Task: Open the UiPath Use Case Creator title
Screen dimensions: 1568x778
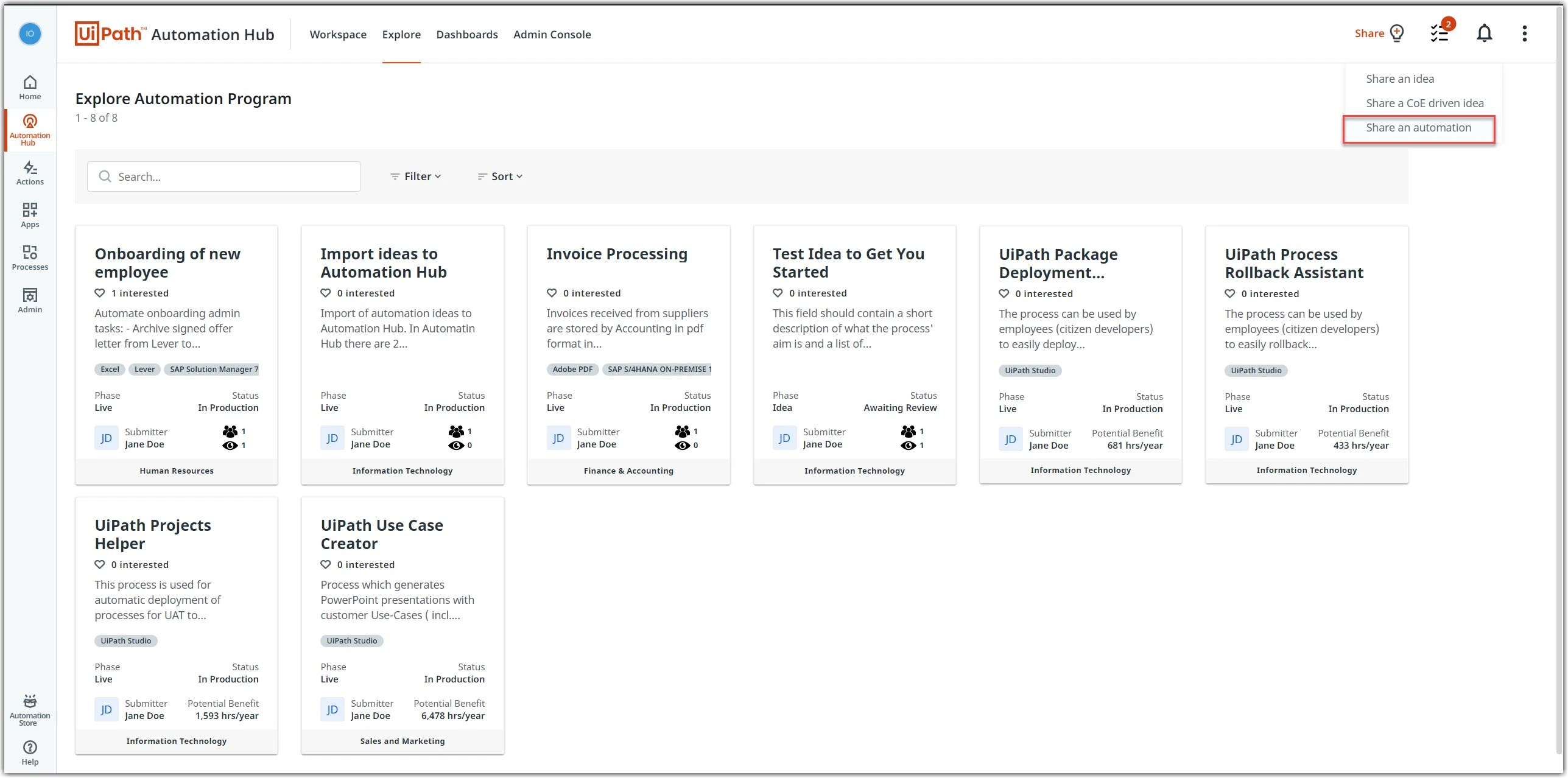Action: coord(382,534)
